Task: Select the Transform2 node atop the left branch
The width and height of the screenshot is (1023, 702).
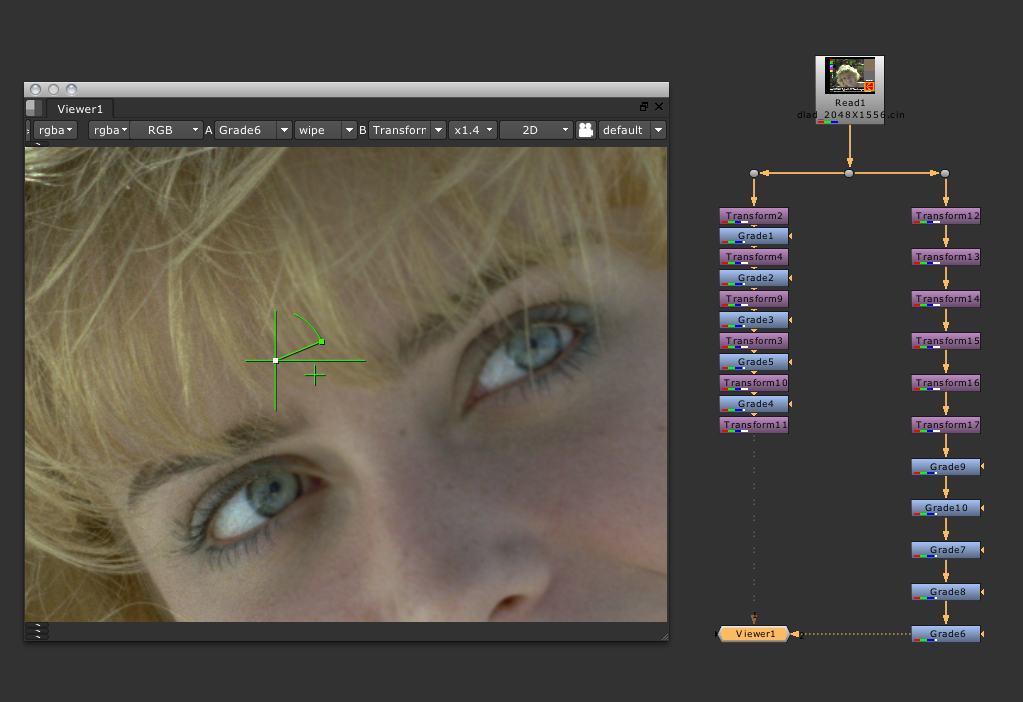Action: [753, 215]
